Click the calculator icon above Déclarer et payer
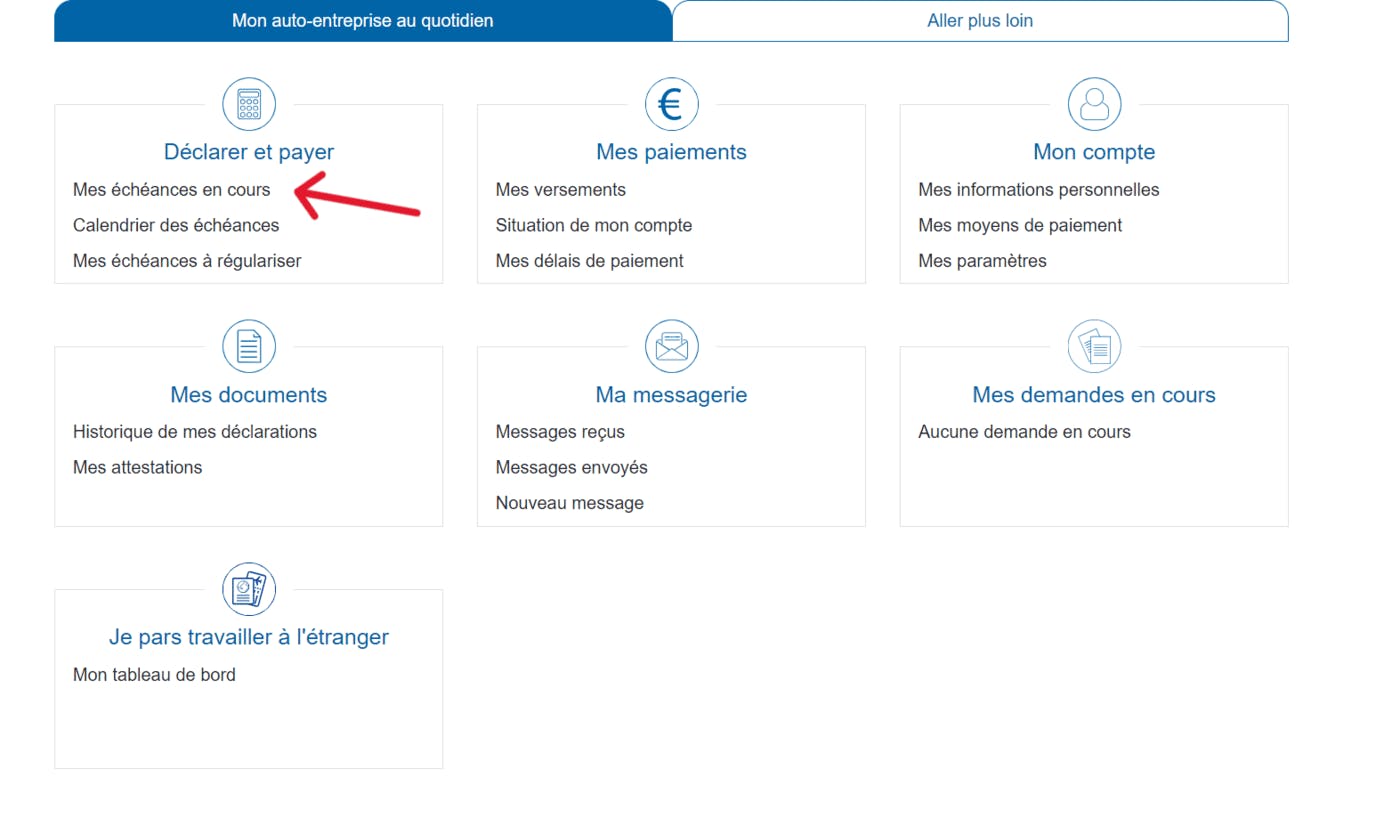 [248, 103]
